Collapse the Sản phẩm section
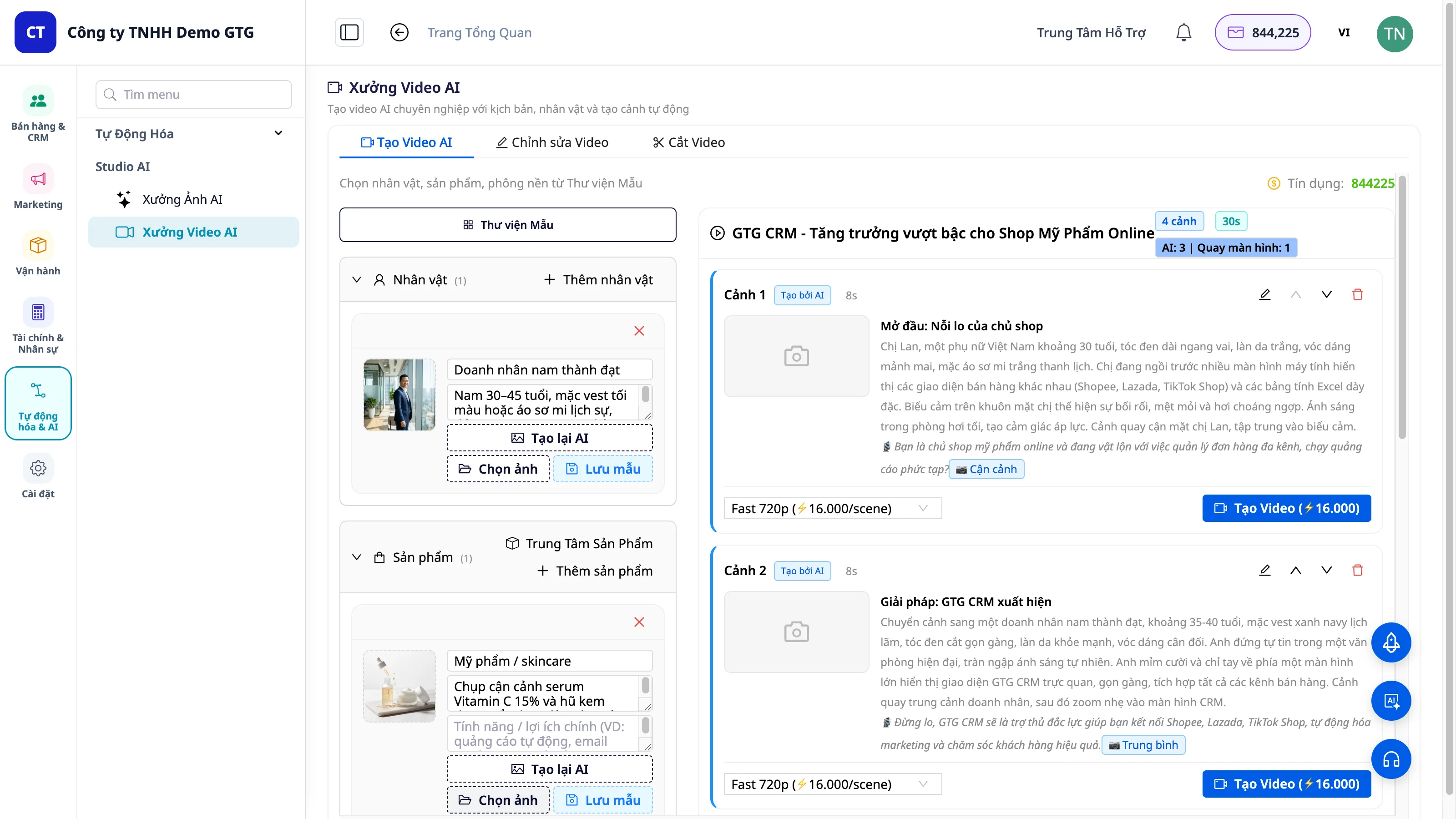1456x819 pixels. 357,557
